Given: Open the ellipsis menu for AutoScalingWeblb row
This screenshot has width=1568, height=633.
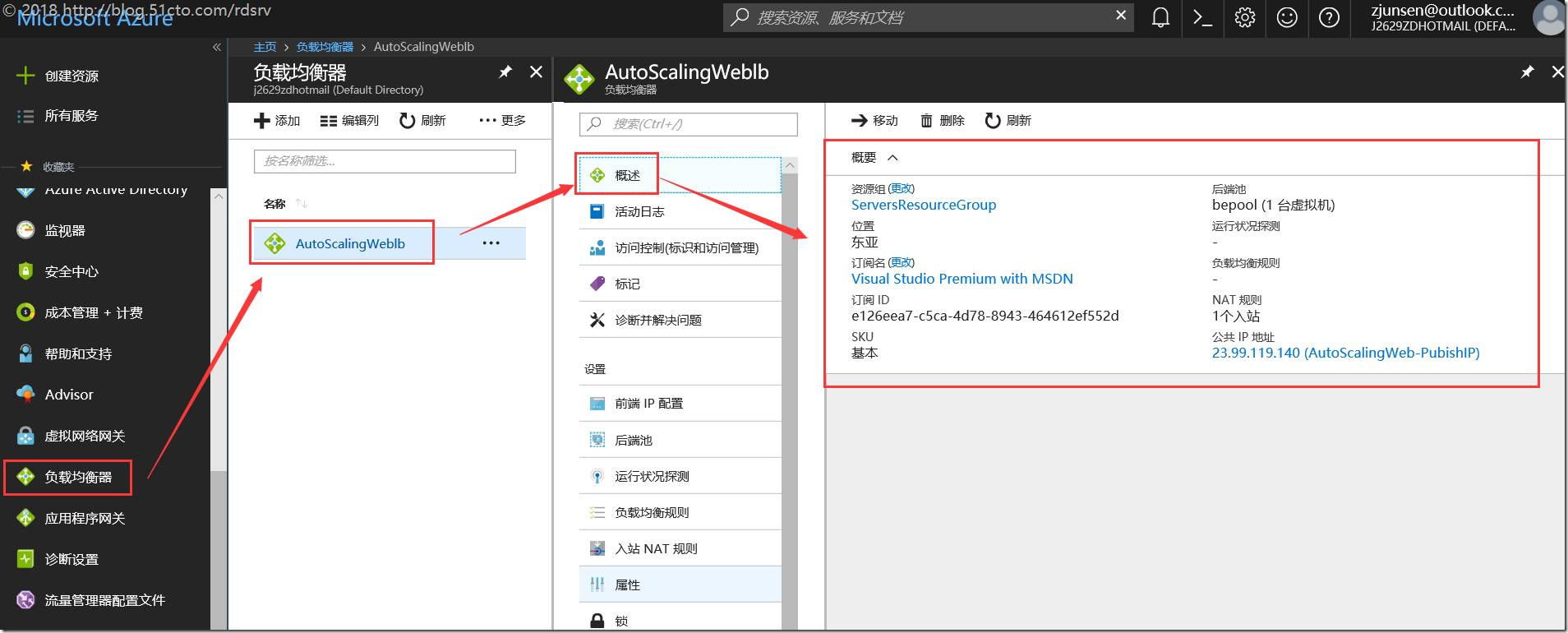Looking at the screenshot, I should [x=491, y=243].
